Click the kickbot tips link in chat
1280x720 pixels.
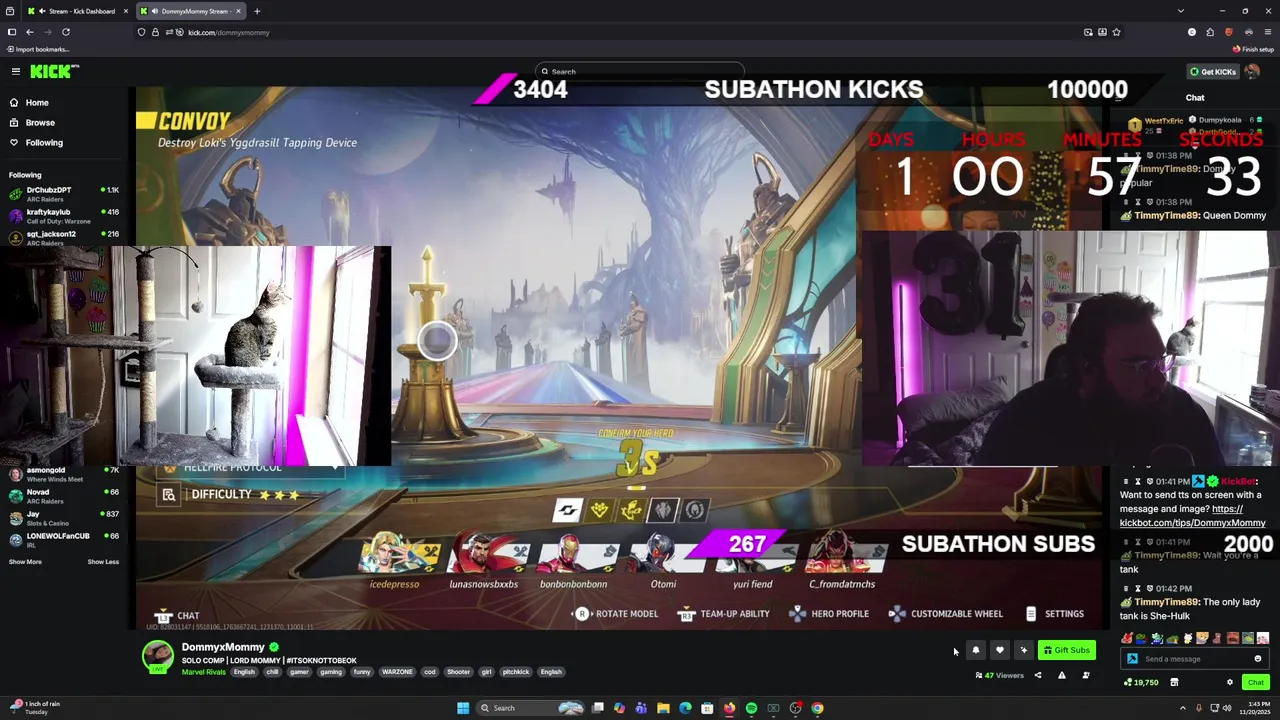pos(1193,516)
